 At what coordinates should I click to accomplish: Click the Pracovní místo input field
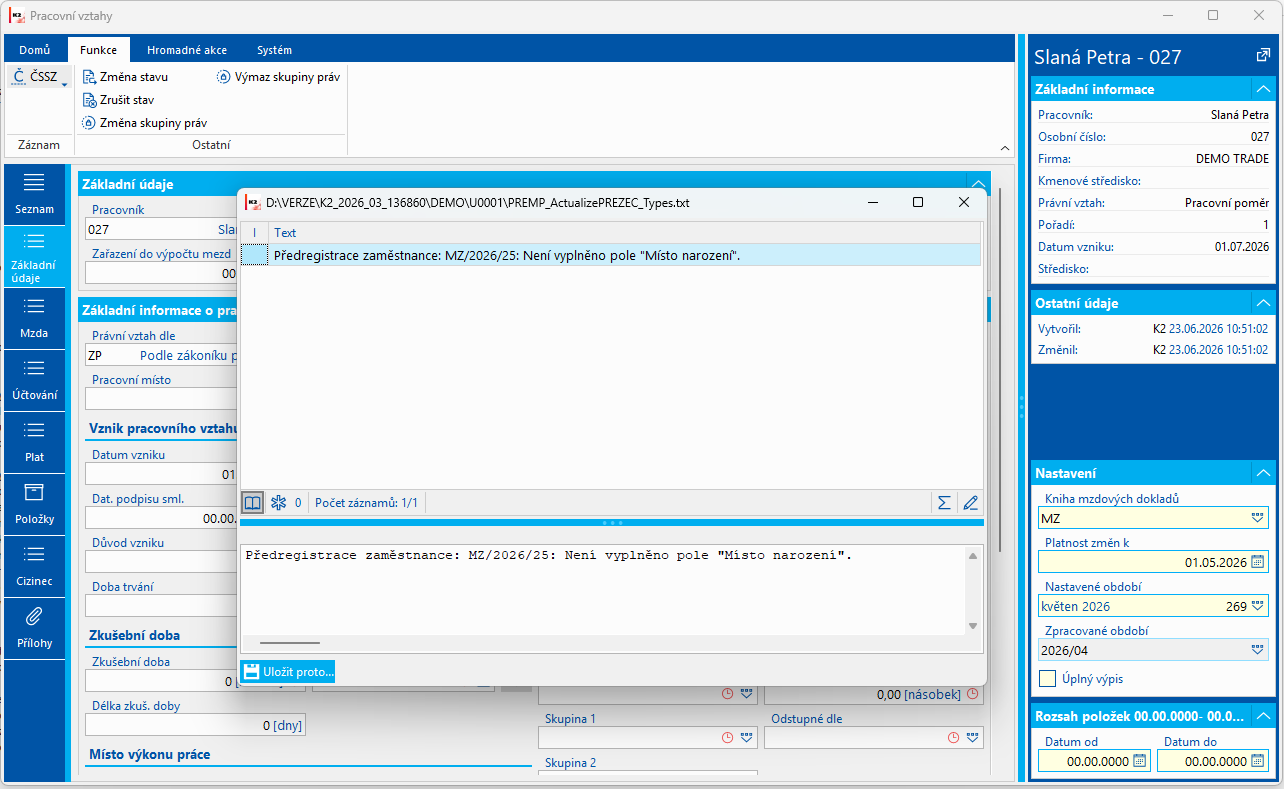[x=162, y=398]
